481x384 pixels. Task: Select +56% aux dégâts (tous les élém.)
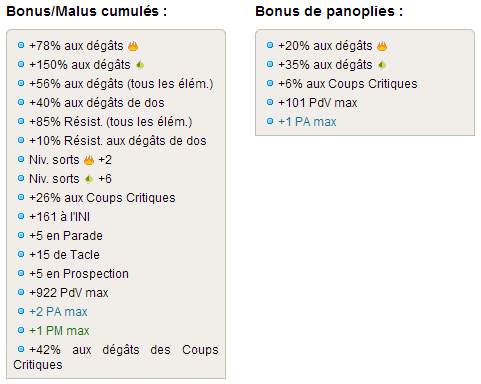click(121, 84)
